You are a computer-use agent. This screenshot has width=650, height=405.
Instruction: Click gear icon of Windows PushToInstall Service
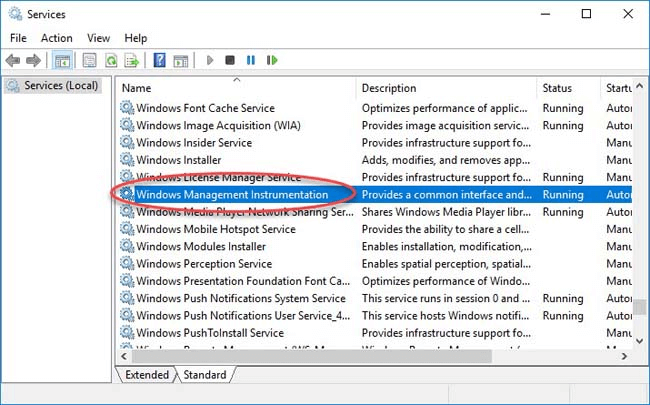[127, 332]
